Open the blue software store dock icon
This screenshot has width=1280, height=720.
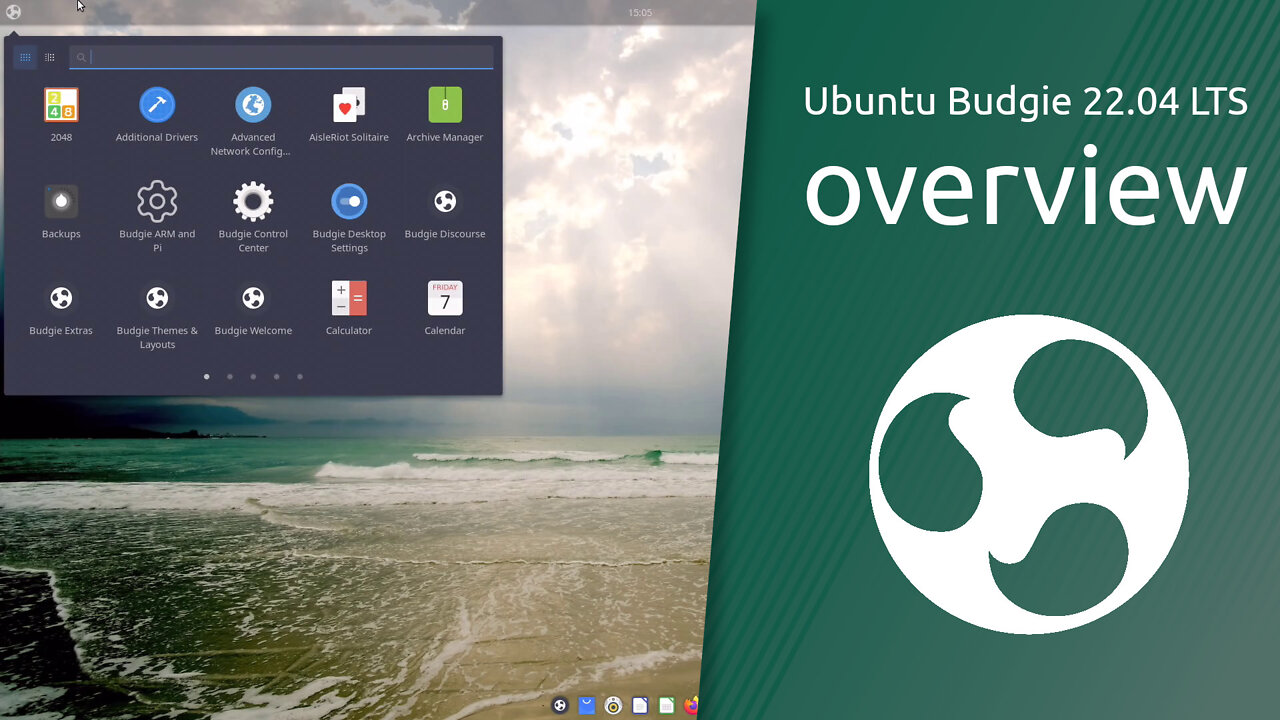click(x=587, y=706)
